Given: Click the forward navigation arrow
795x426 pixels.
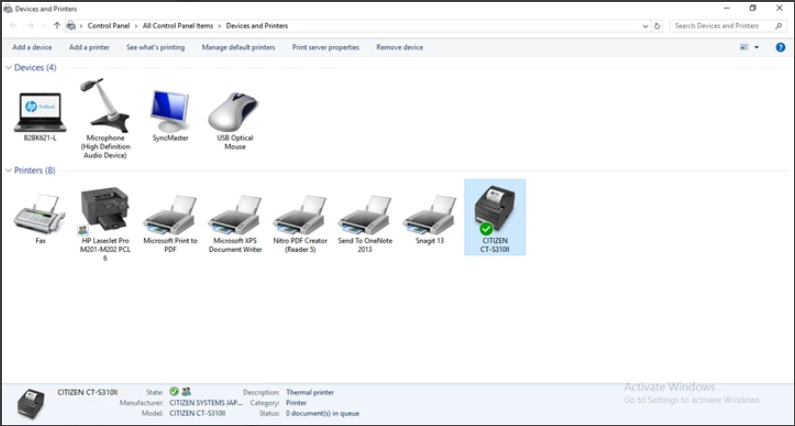Looking at the screenshot, I should (30, 25).
